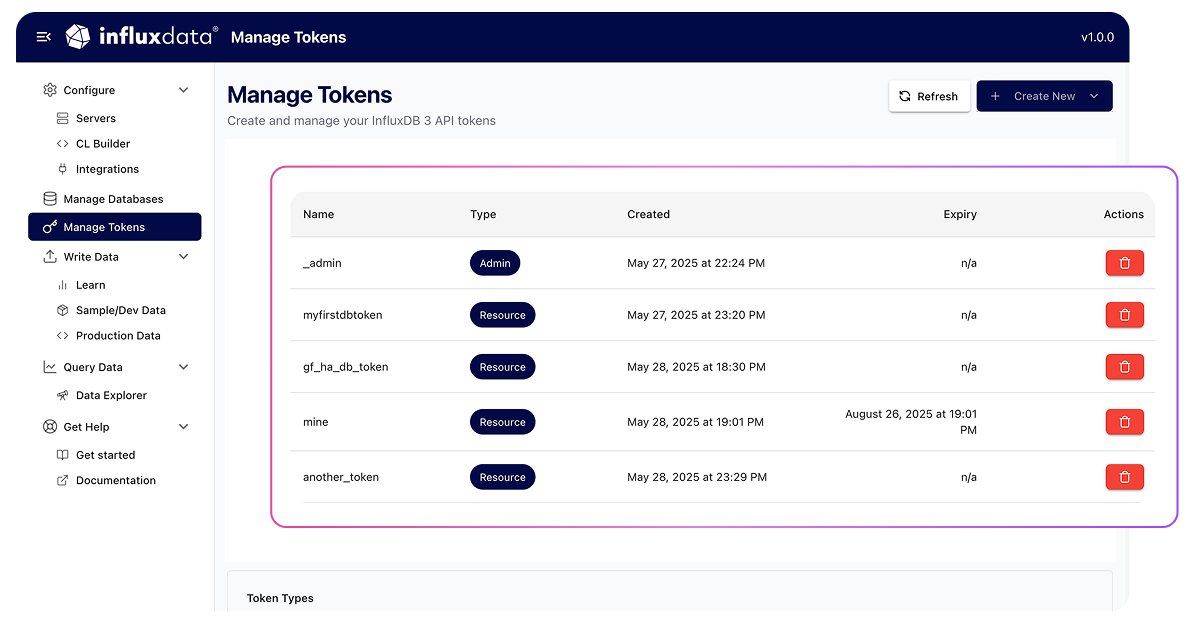This screenshot has height=644, width=1194.
Task: Open Sample/Dev Data page
Action: pos(120,310)
